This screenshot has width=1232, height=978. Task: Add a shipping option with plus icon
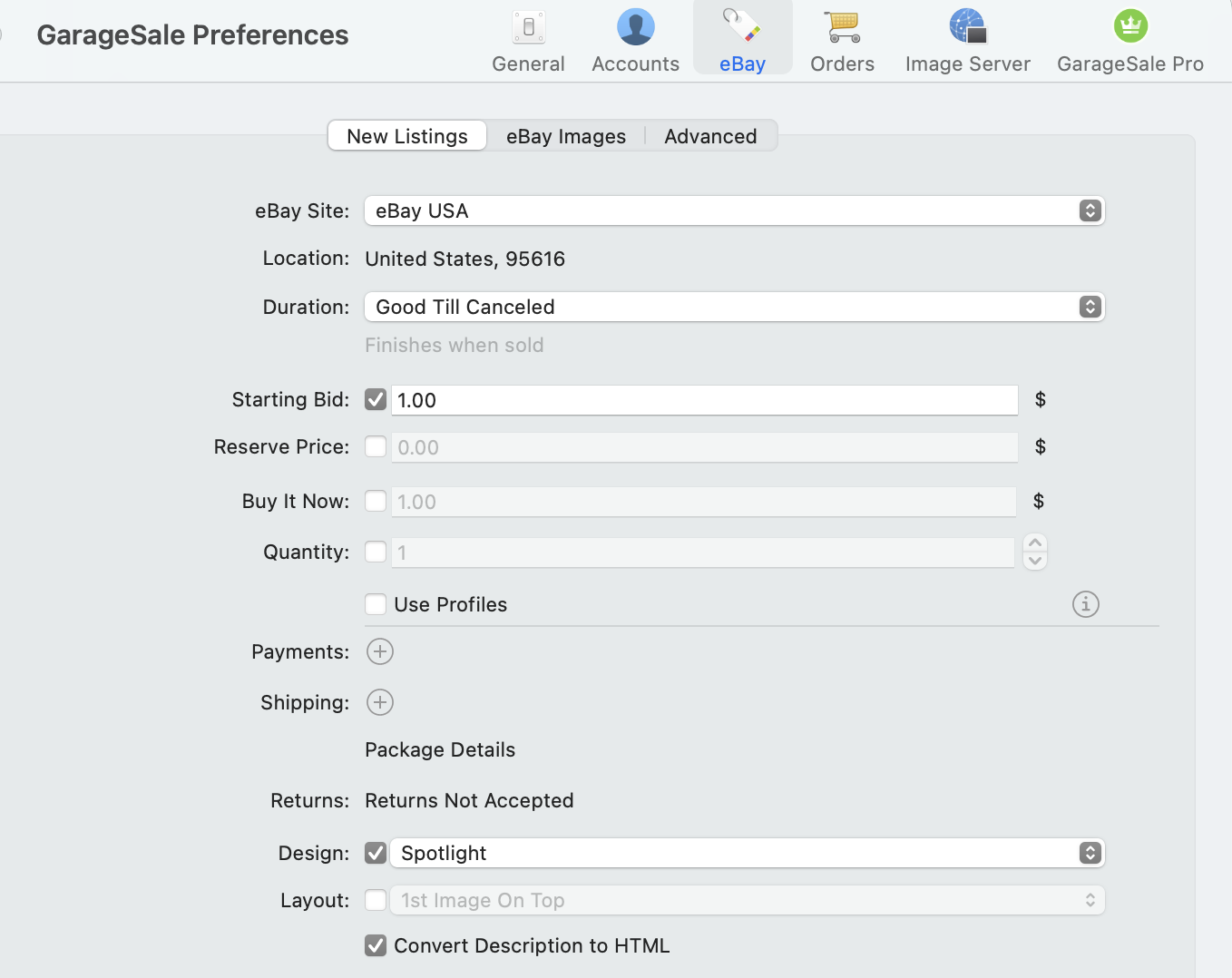click(x=380, y=702)
